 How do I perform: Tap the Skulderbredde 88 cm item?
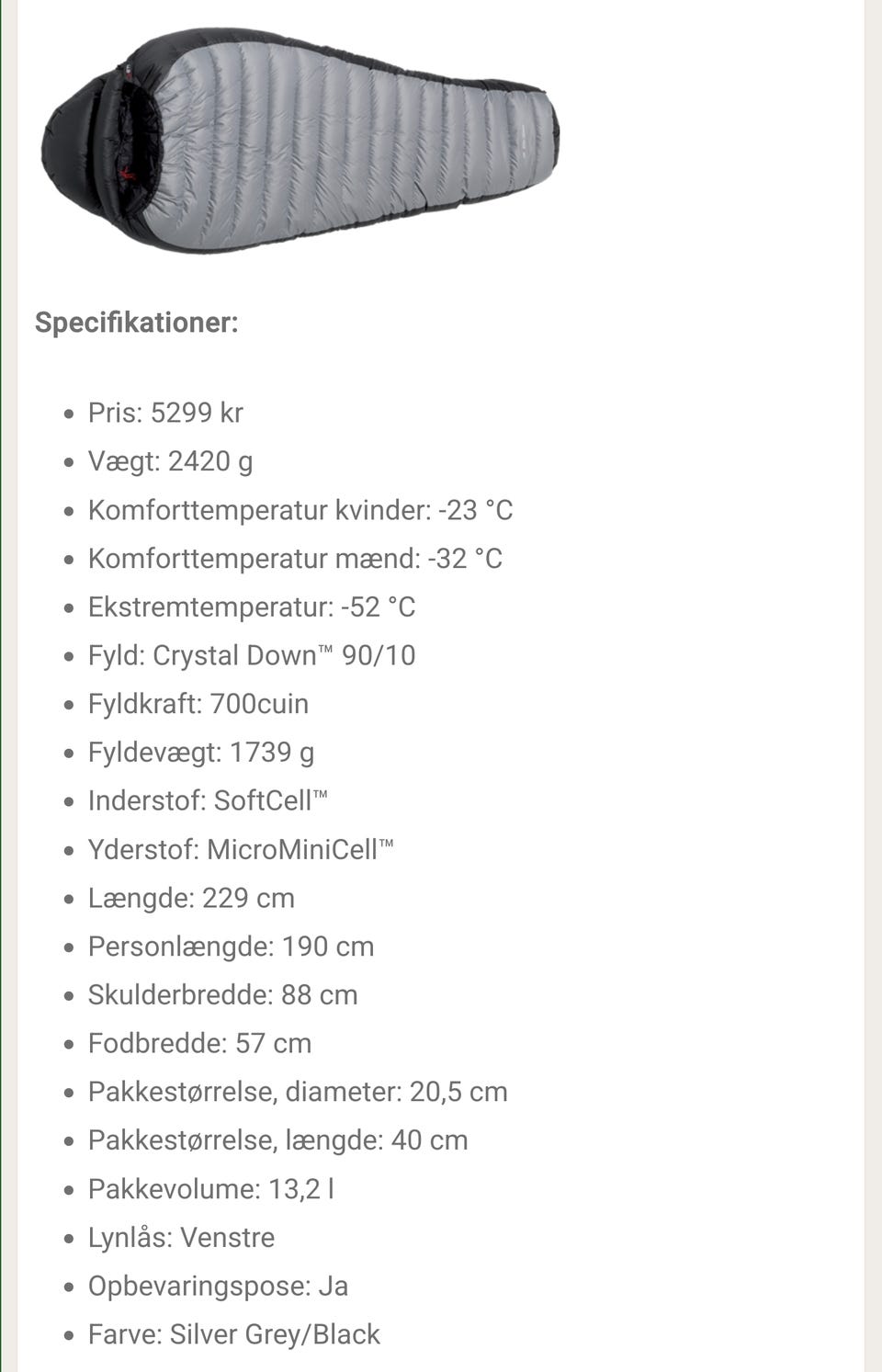(222, 995)
